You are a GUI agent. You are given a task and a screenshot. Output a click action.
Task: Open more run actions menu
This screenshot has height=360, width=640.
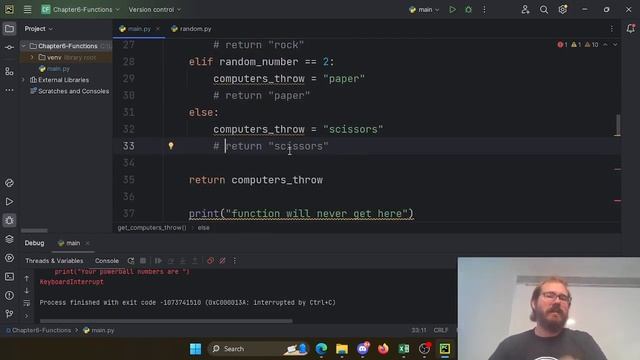484,9
